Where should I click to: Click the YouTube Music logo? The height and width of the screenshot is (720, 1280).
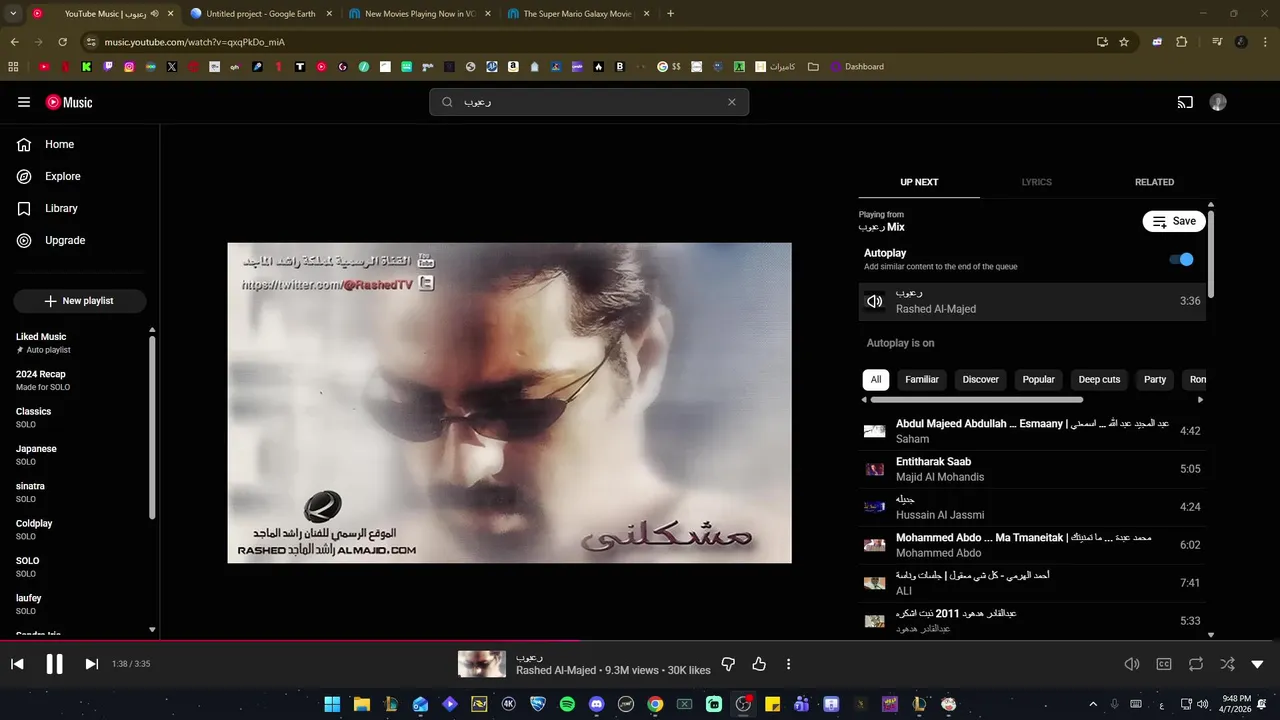(69, 102)
